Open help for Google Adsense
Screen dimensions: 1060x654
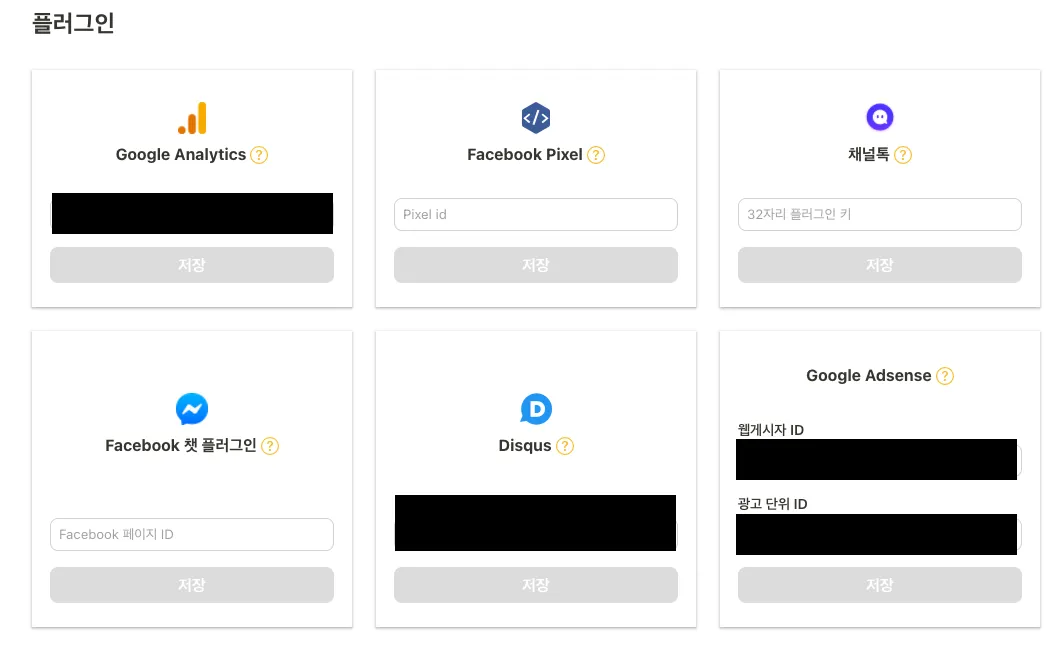[945, 376]
